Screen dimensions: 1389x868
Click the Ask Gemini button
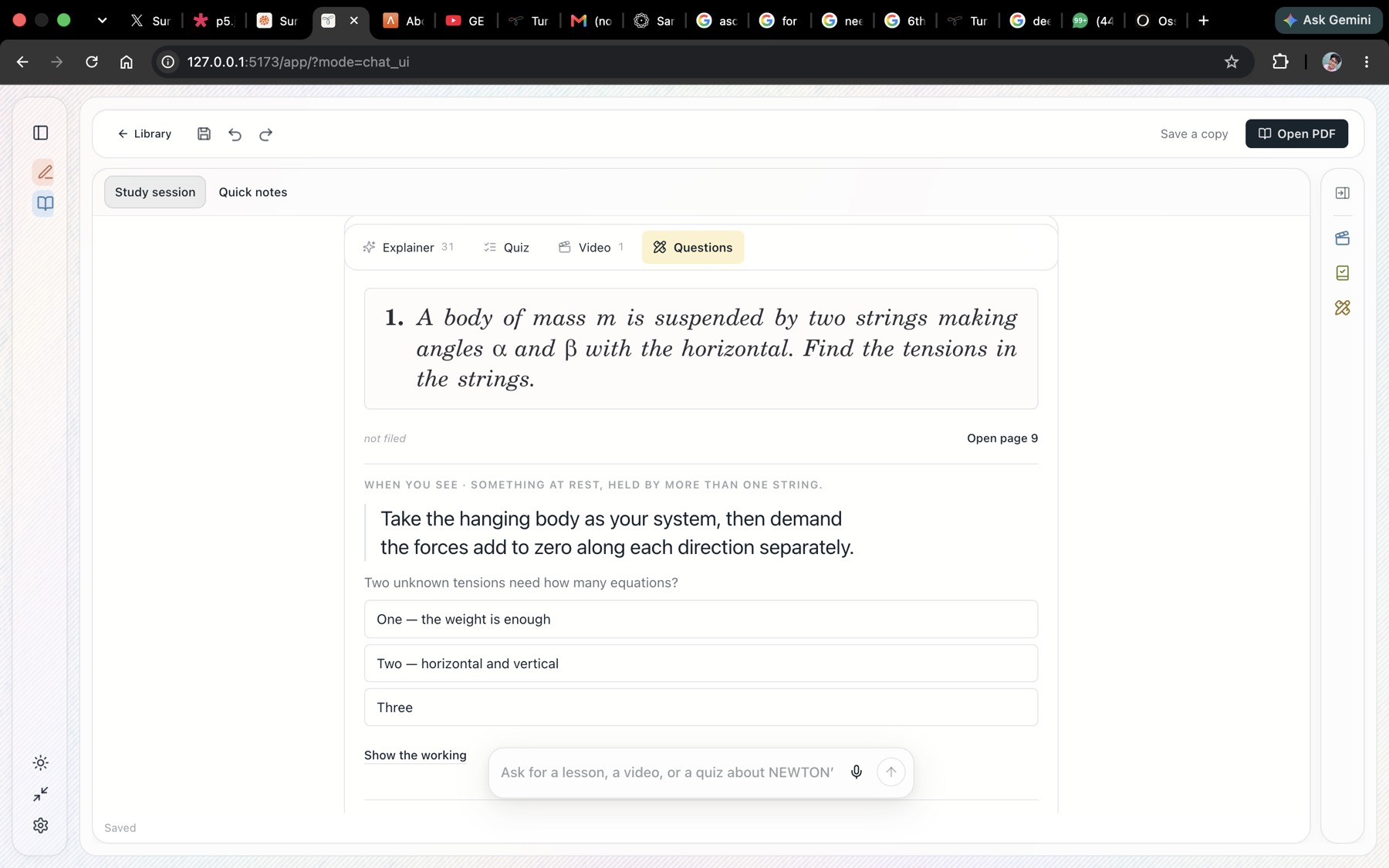pos(1328,20)
